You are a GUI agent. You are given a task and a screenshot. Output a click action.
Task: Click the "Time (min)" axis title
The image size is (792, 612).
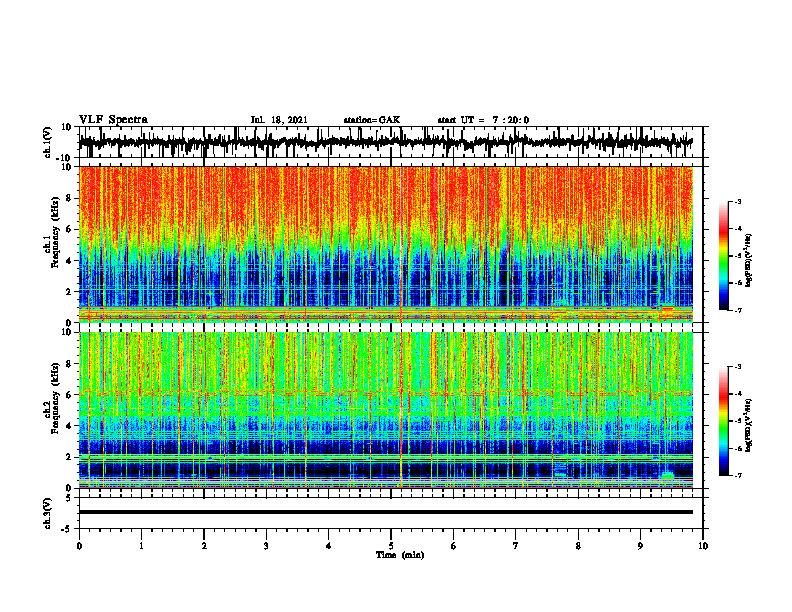tap(400, 555)
